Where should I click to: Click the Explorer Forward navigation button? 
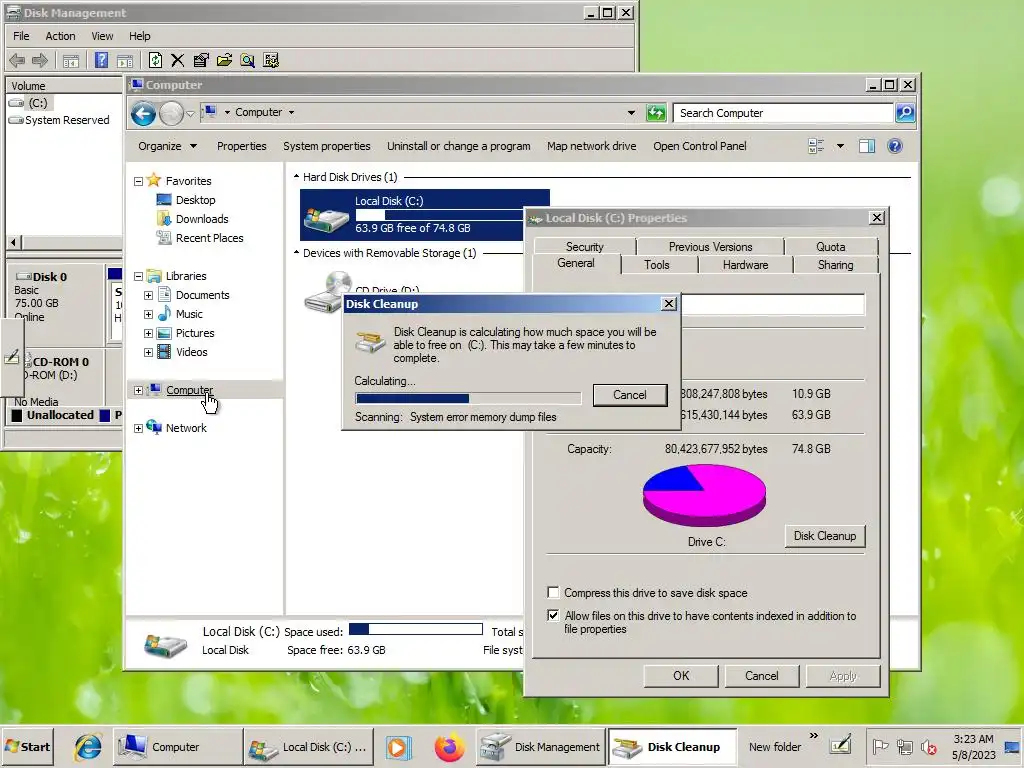(171, 114)
